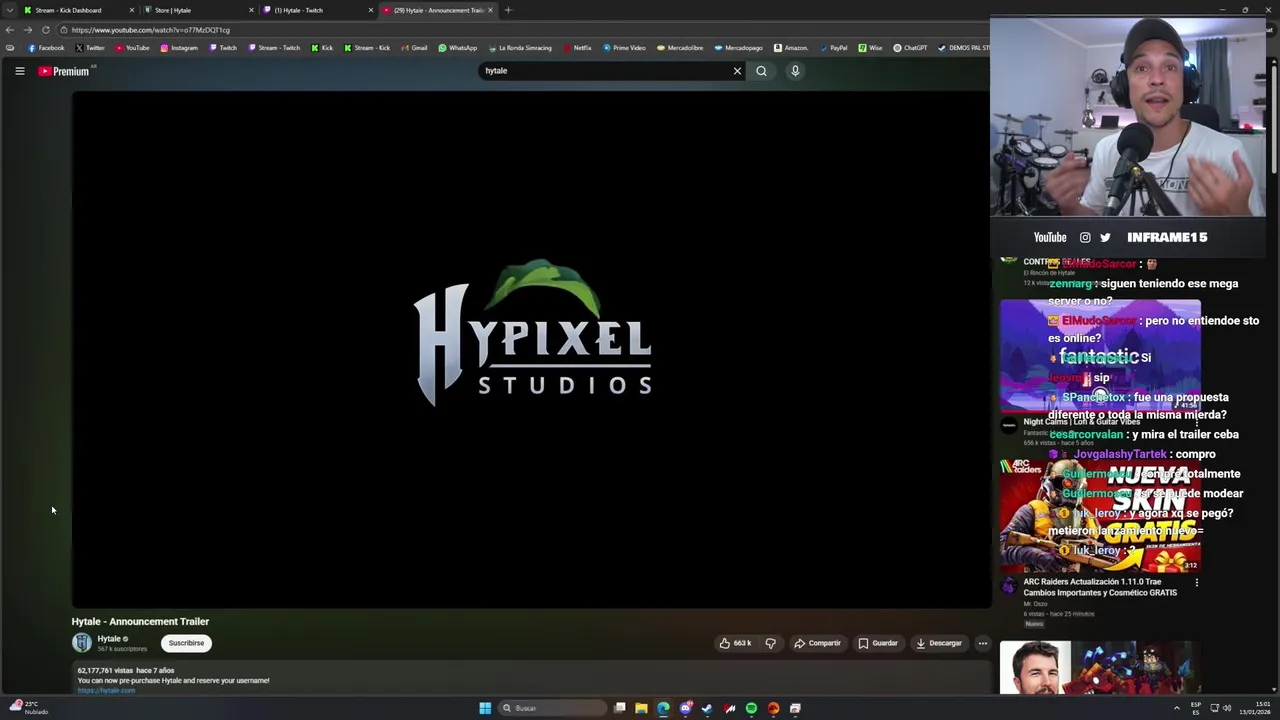Subscribe to Hytale with Suscribirse
The image size is (1280, 720).
186,643
